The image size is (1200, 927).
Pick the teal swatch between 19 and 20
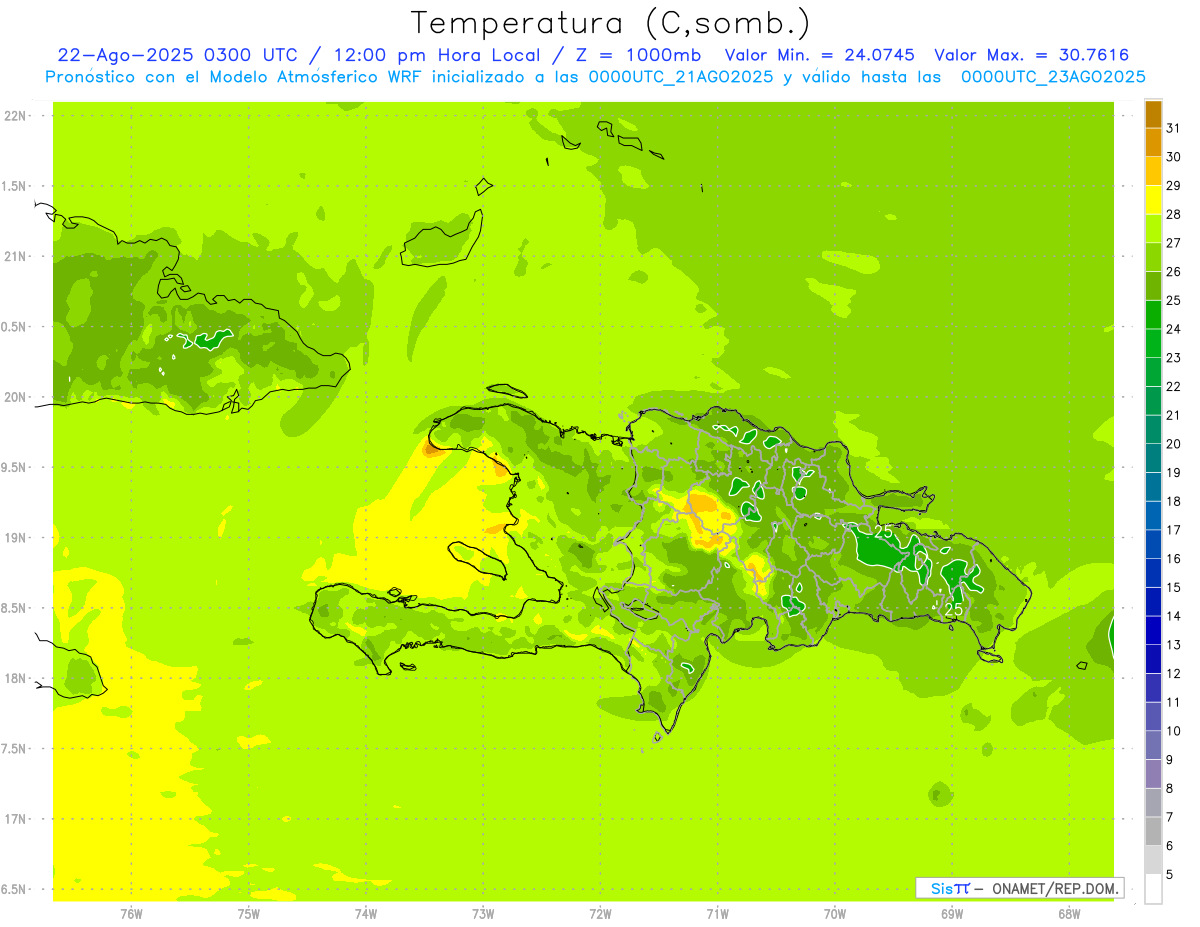click(x=1153, y=458)
